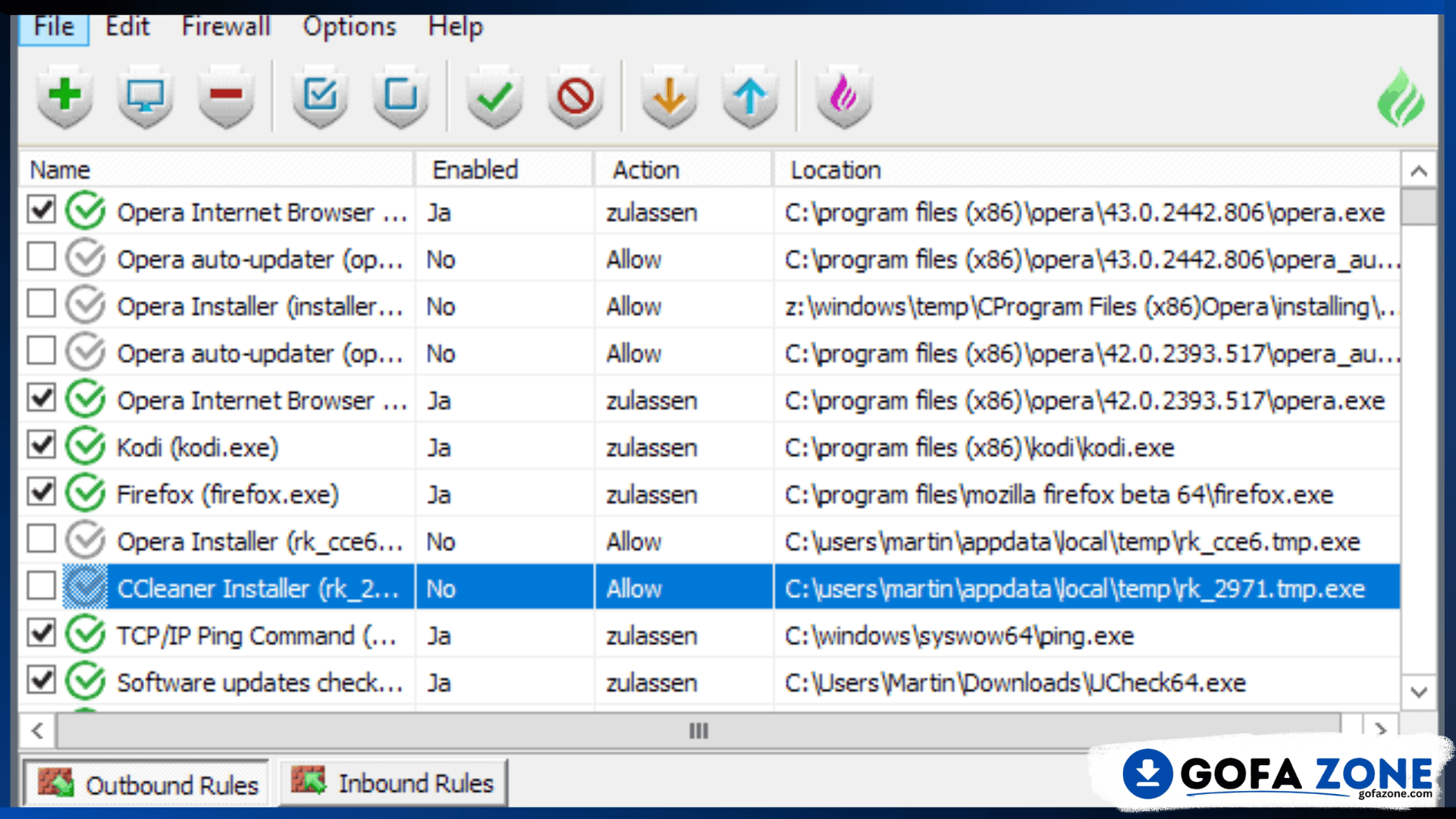
Task: Click the vertical scrollbar thumb
Action: [x=1419, y=207]
